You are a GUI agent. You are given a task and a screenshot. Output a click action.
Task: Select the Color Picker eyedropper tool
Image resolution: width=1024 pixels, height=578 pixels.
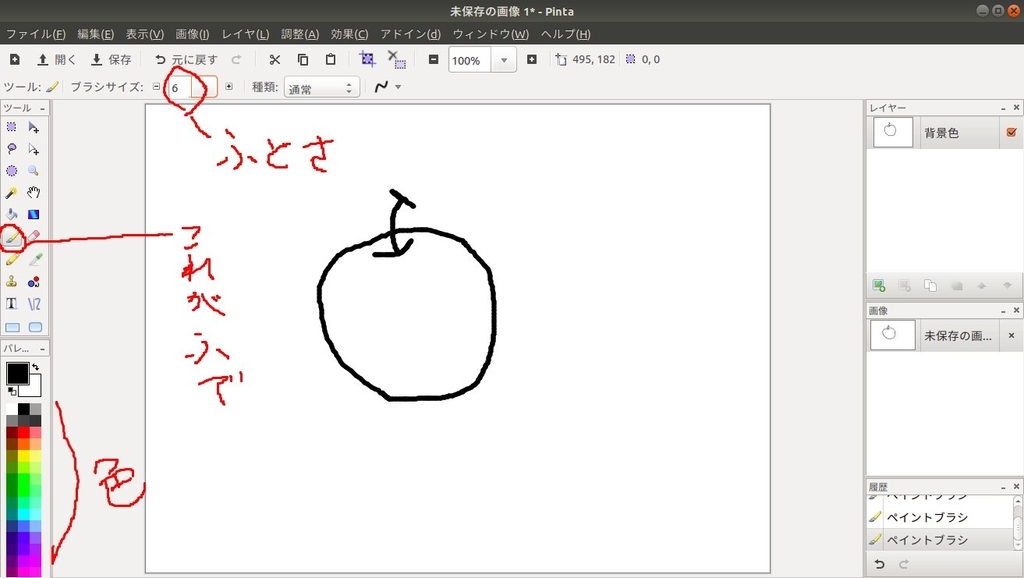(33, 259)
